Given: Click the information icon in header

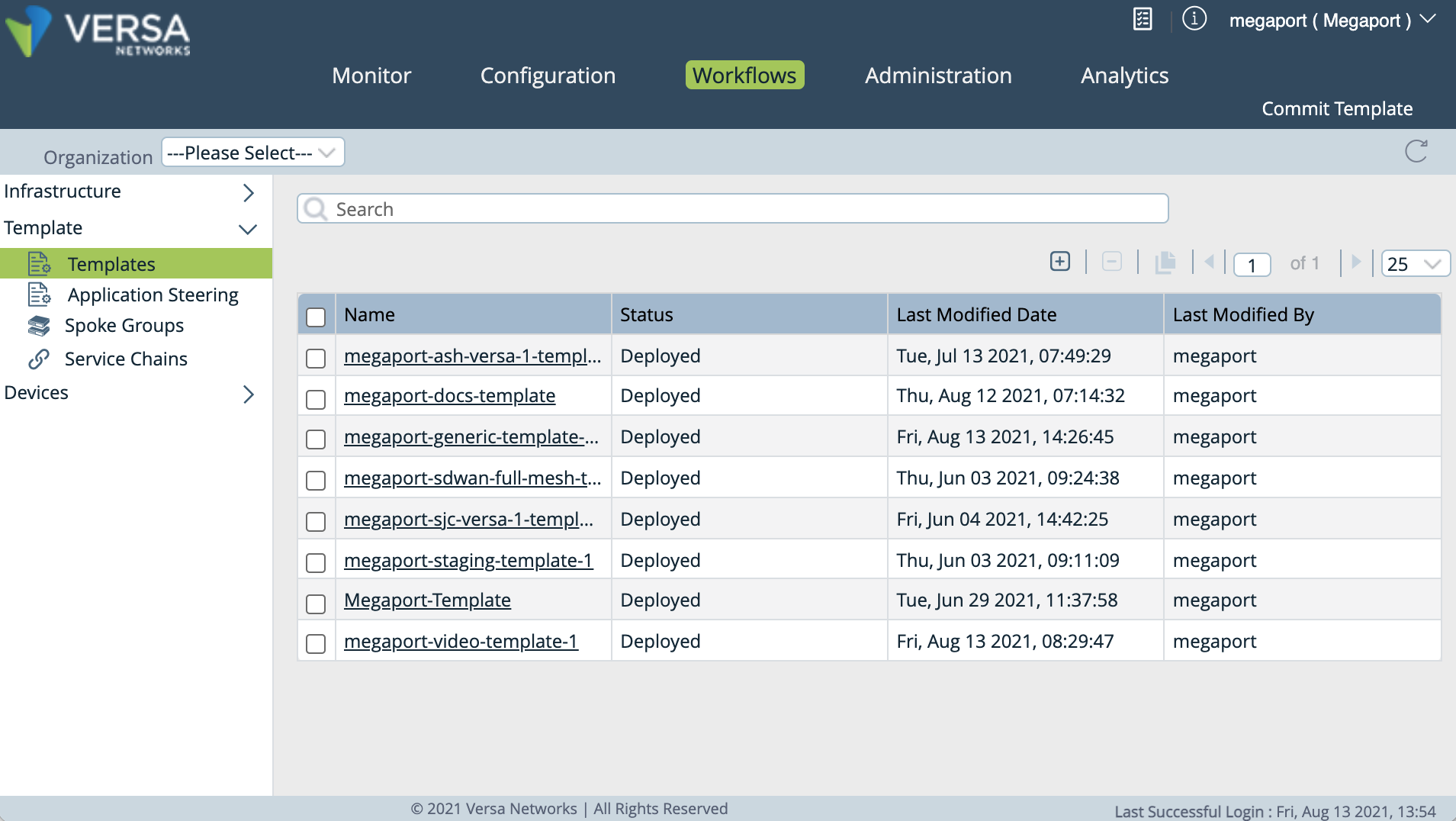Looking at the screenshot, I should point(1194,19).
